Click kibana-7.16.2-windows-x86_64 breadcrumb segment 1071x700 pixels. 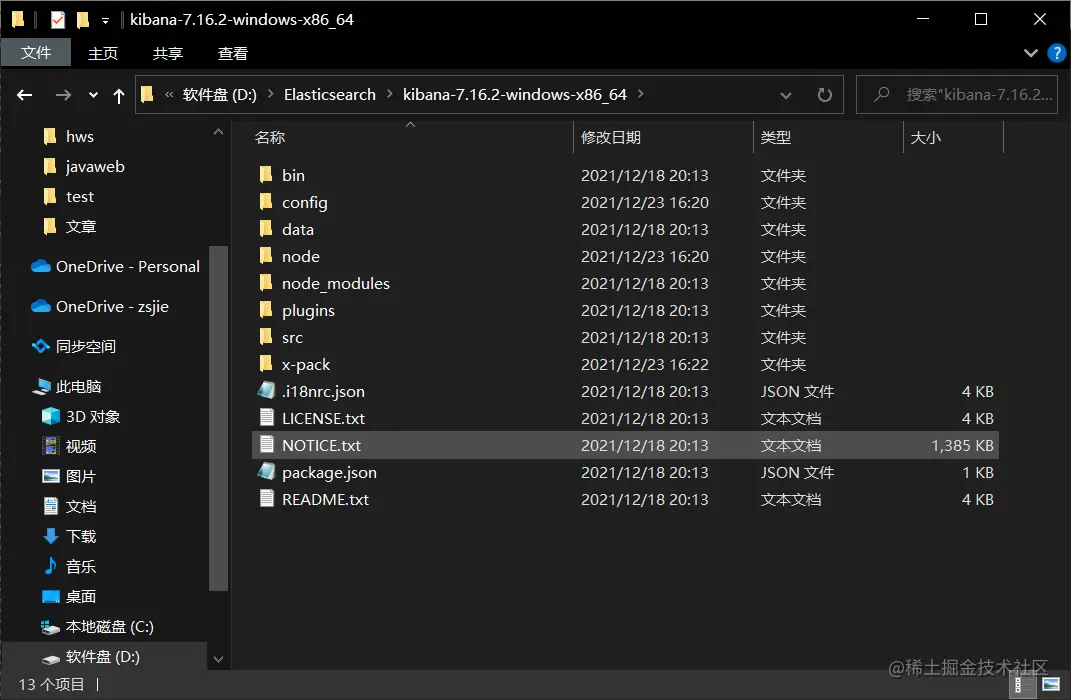coord(514,95)
